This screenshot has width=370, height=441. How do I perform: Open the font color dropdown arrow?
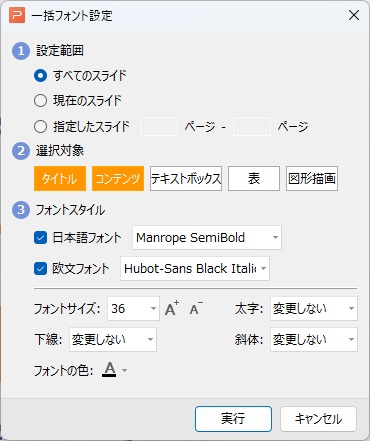click(124, 370)
